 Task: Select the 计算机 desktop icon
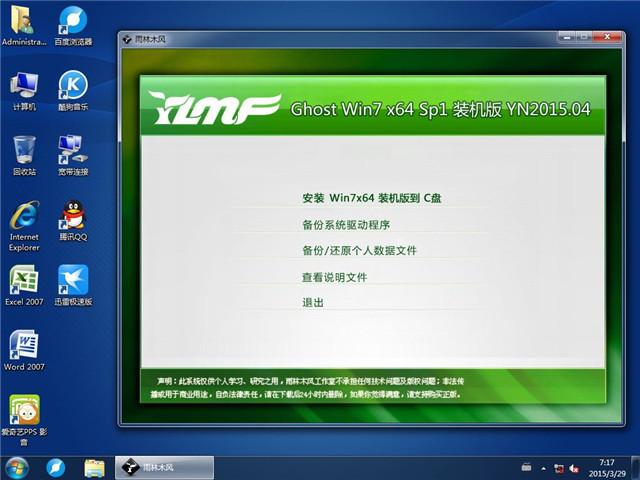coord(24,91)
